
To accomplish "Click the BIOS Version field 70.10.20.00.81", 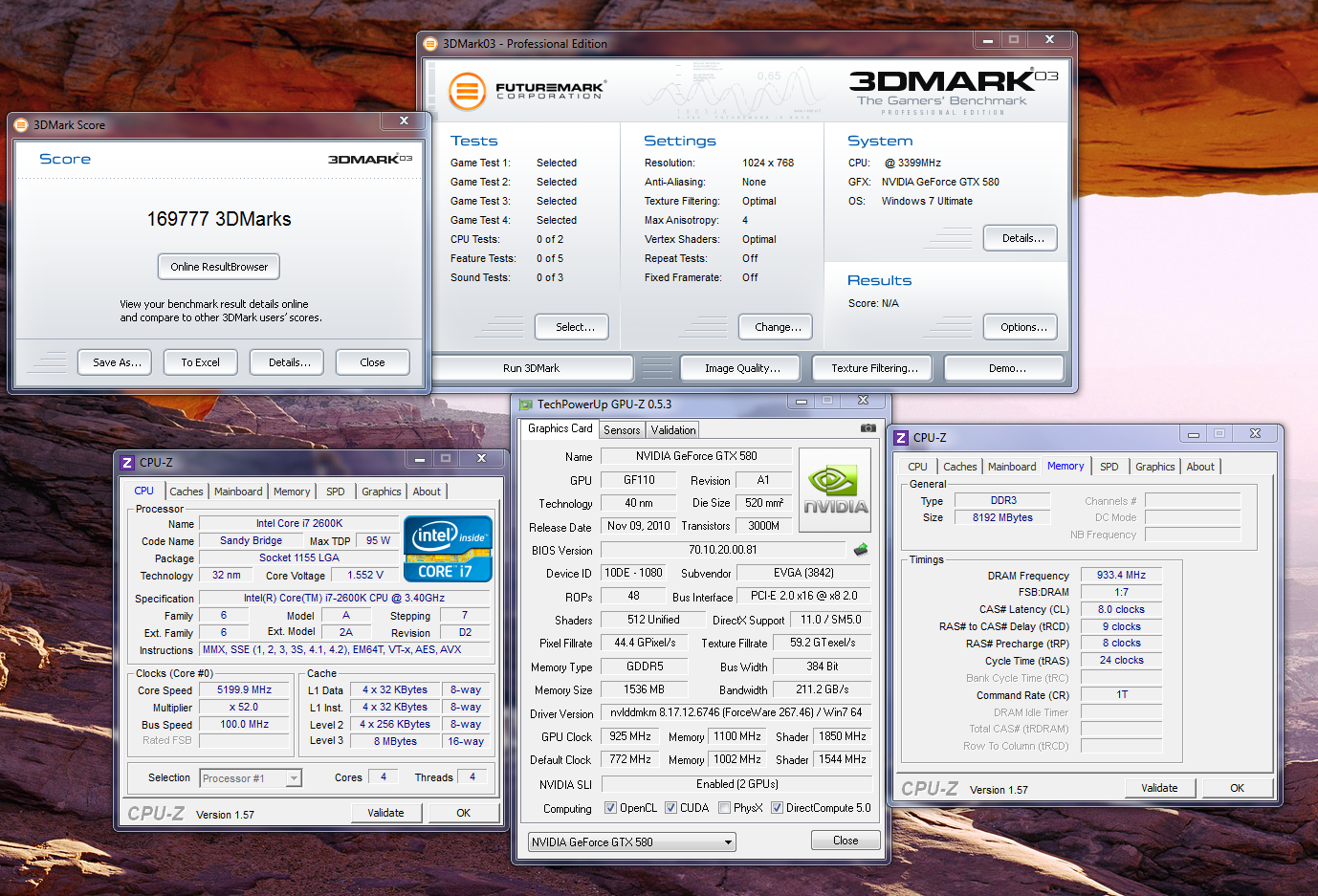I will [723, 550].
